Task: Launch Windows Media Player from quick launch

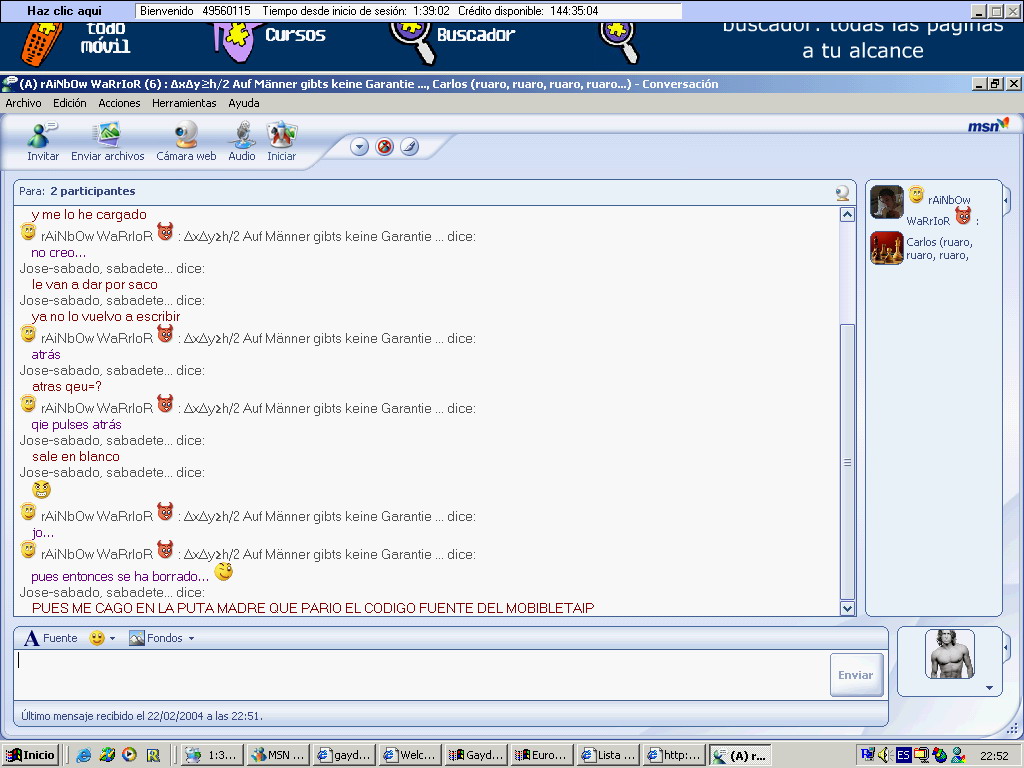Action: (x=129, y=755)
